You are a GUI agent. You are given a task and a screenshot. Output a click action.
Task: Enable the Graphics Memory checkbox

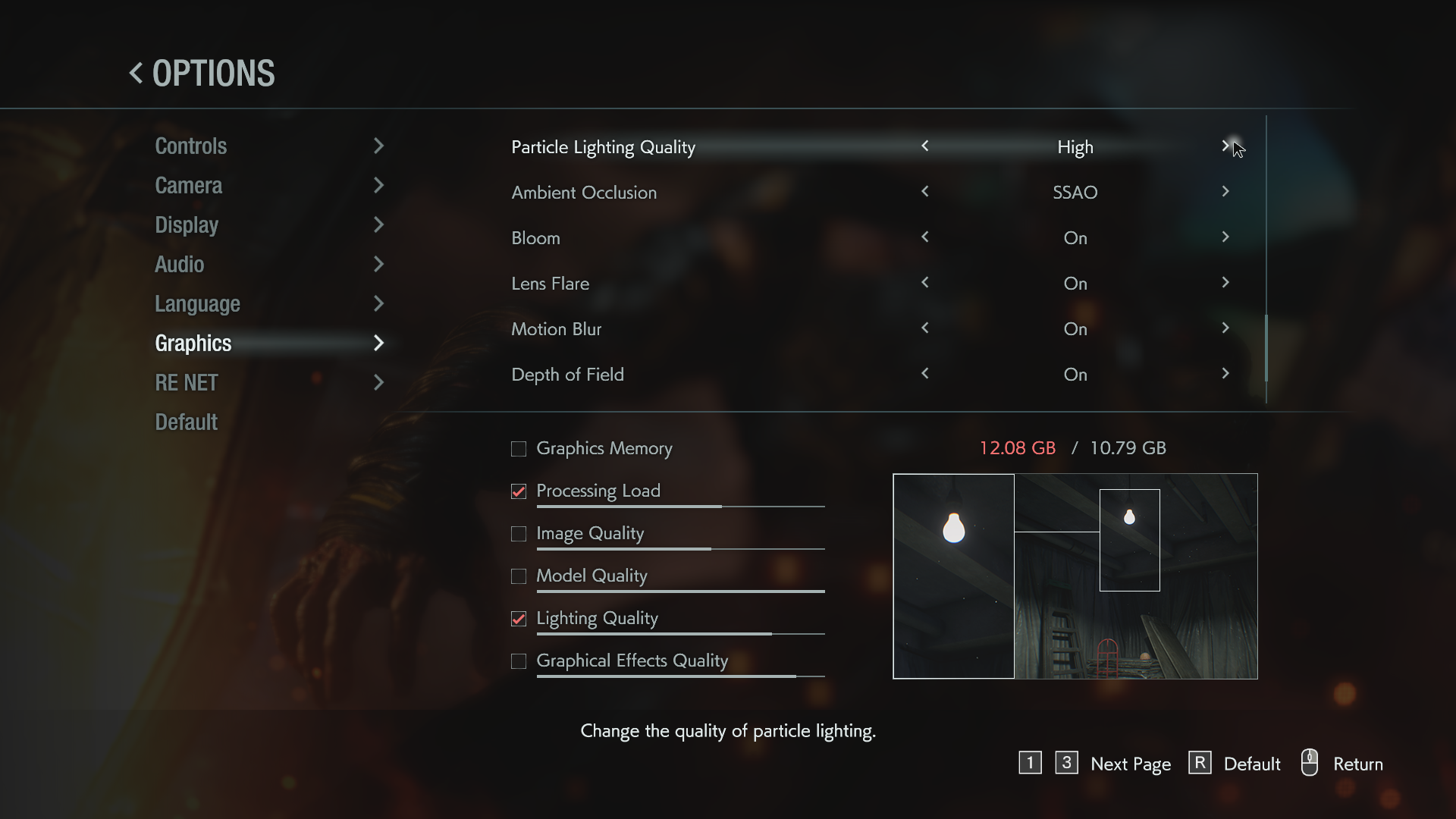[519, 448]
